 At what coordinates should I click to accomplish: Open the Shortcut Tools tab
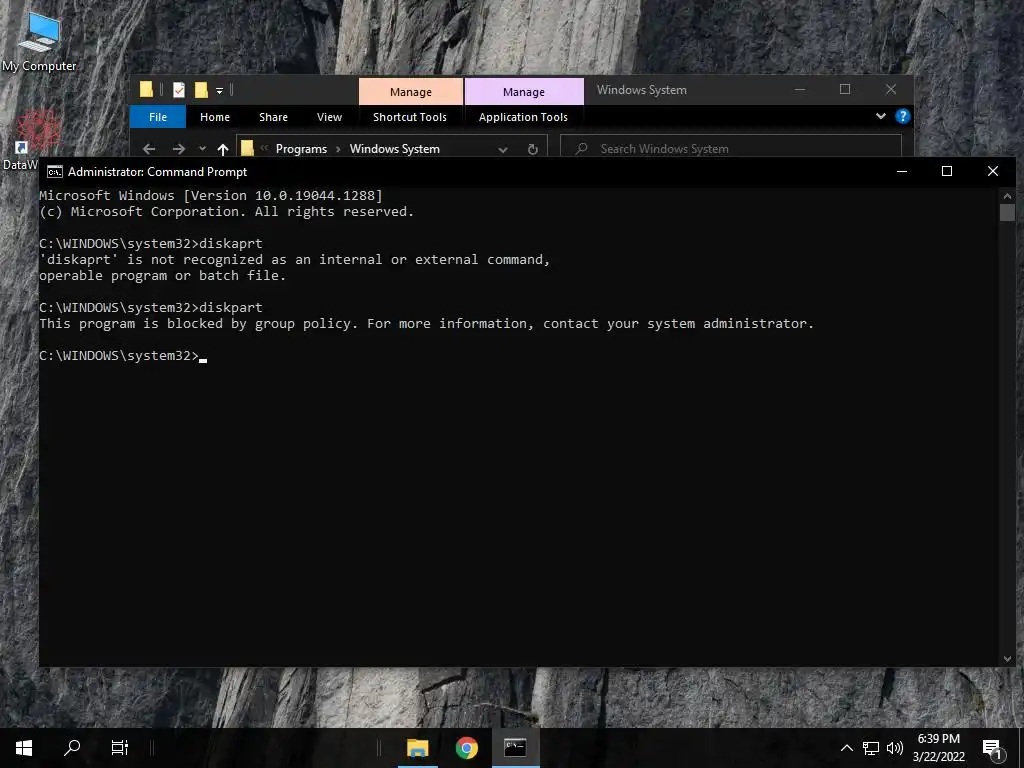point(410,117)
